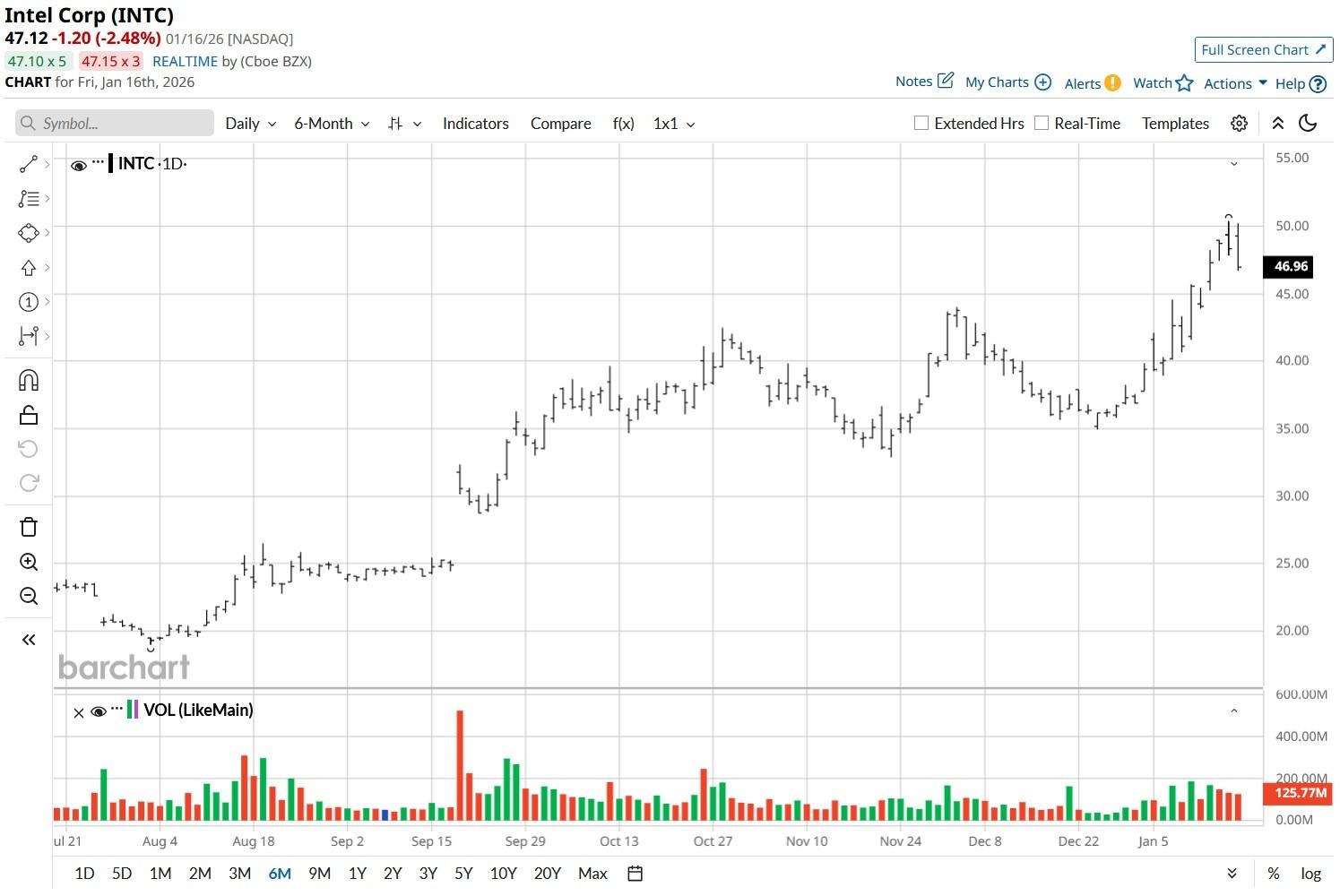Open the Indicators menu
The width and height of the screenshot is (1340, 896).
[476, 124]
